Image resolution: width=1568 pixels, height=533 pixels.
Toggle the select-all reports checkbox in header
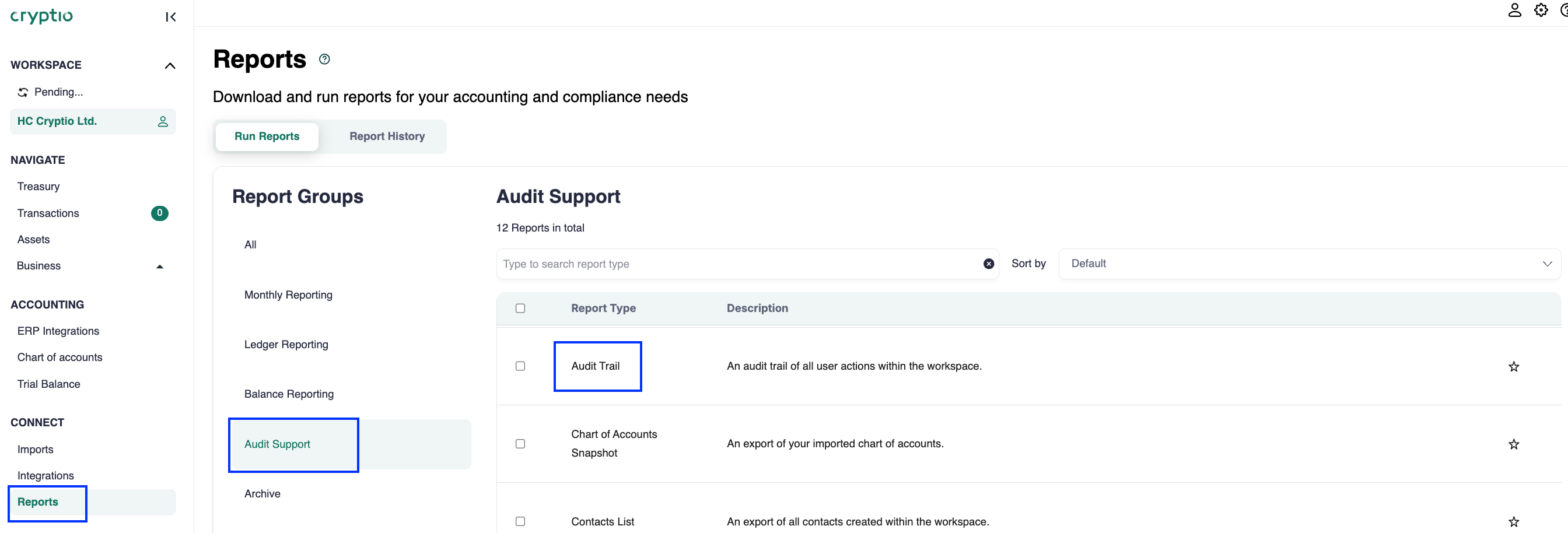click(x=520, y=308)
